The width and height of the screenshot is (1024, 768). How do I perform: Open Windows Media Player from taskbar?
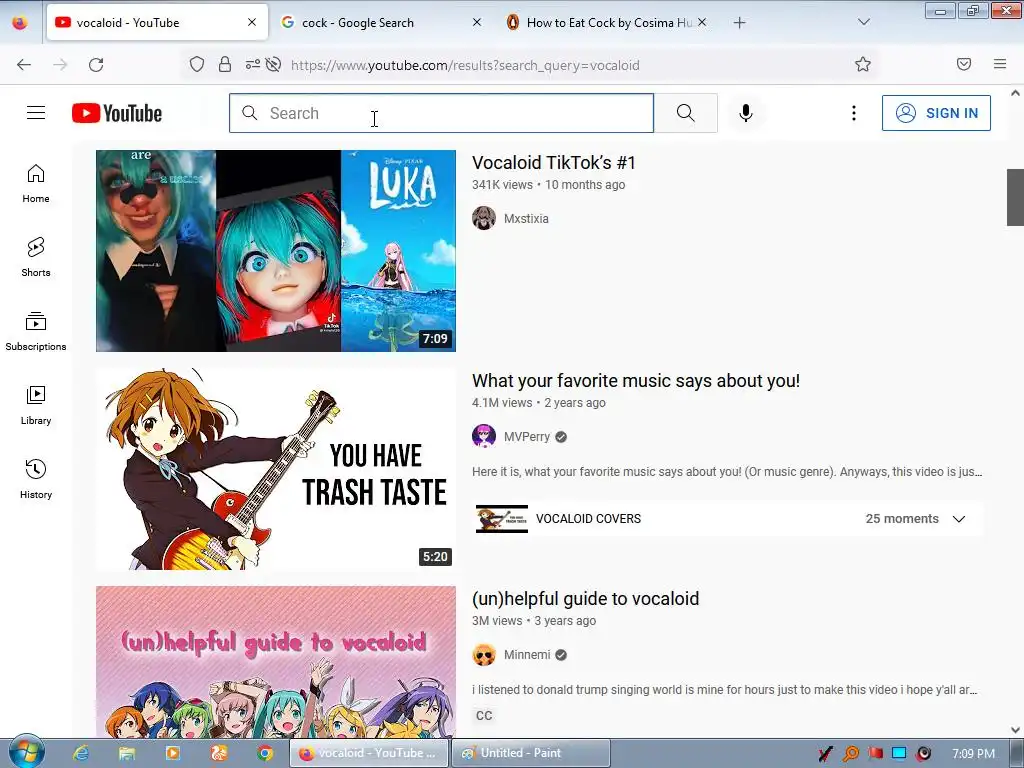click(173, 753)
